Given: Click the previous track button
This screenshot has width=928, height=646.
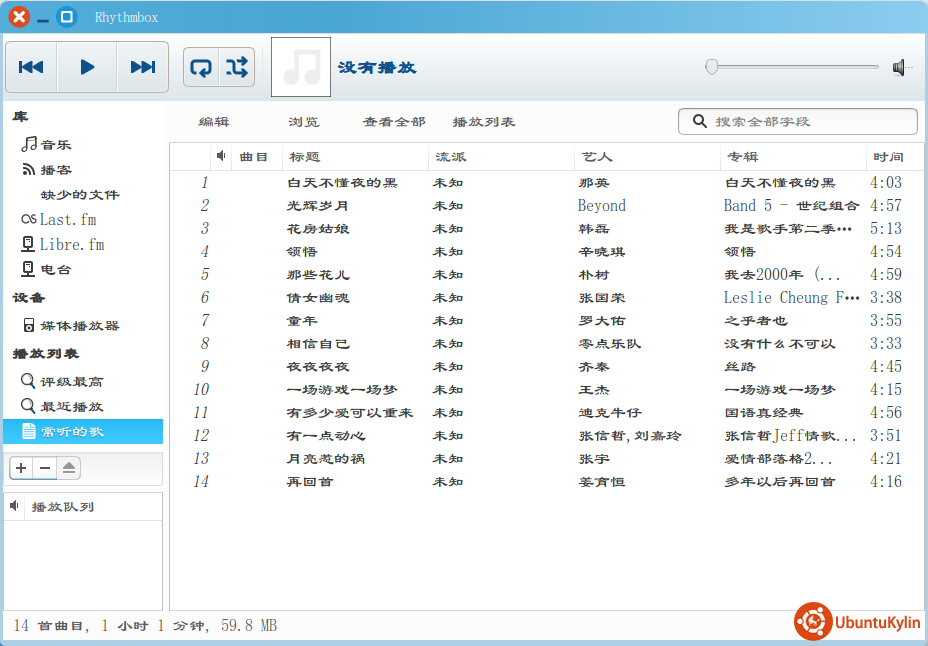Looking at the screenshot, I should pos(31,67).
